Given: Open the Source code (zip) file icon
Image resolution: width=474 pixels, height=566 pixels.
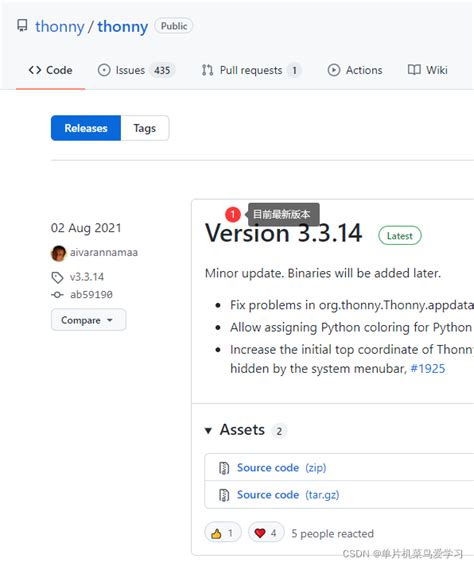Looking at the screenshot, I should pos(224,468).
